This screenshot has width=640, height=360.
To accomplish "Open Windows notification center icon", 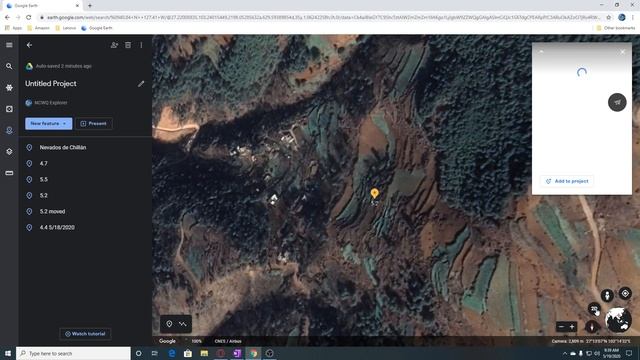I will [629, 353].
